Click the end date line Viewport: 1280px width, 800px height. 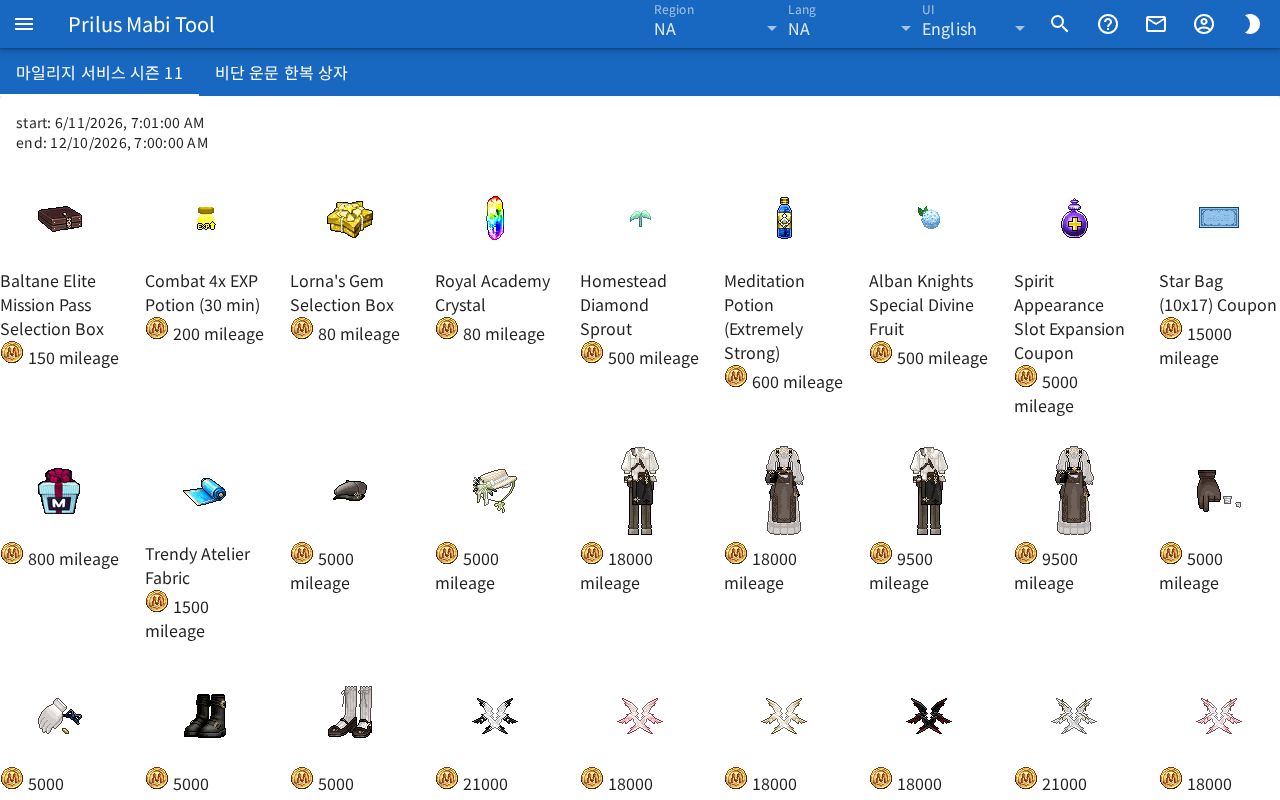pyautogui.click(x=112, y=143)
